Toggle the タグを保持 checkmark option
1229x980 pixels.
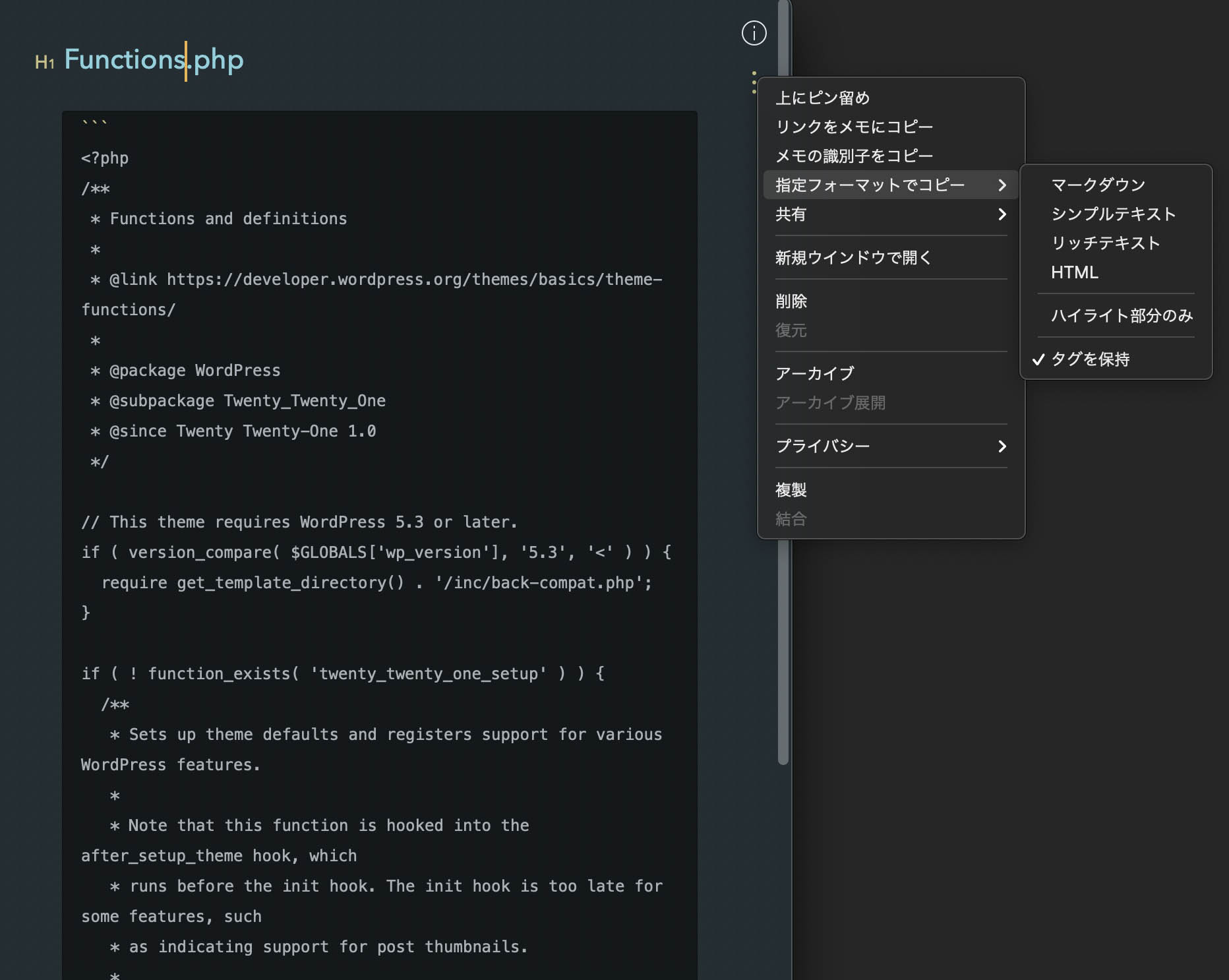(x=1090, y=359)
